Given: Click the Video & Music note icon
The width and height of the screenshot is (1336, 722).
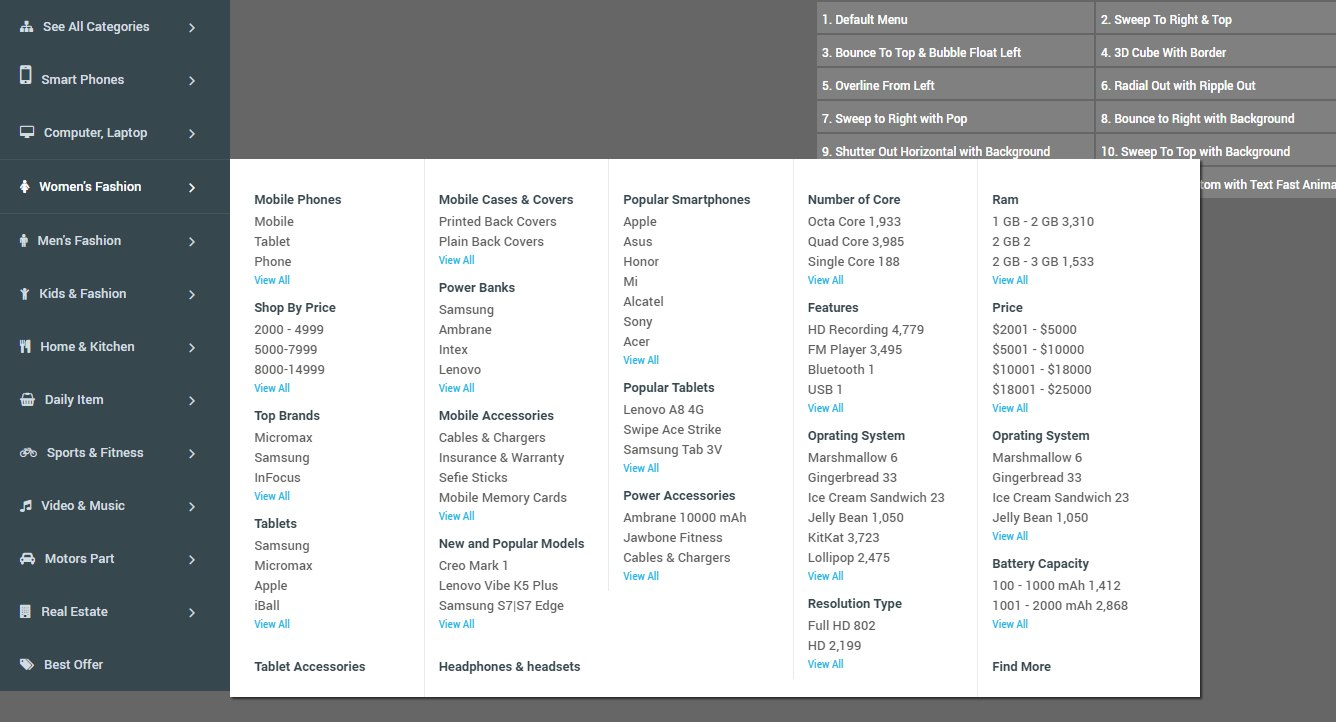Looking at the screenshot, I should pyautogui.click(x=24, y=505).
